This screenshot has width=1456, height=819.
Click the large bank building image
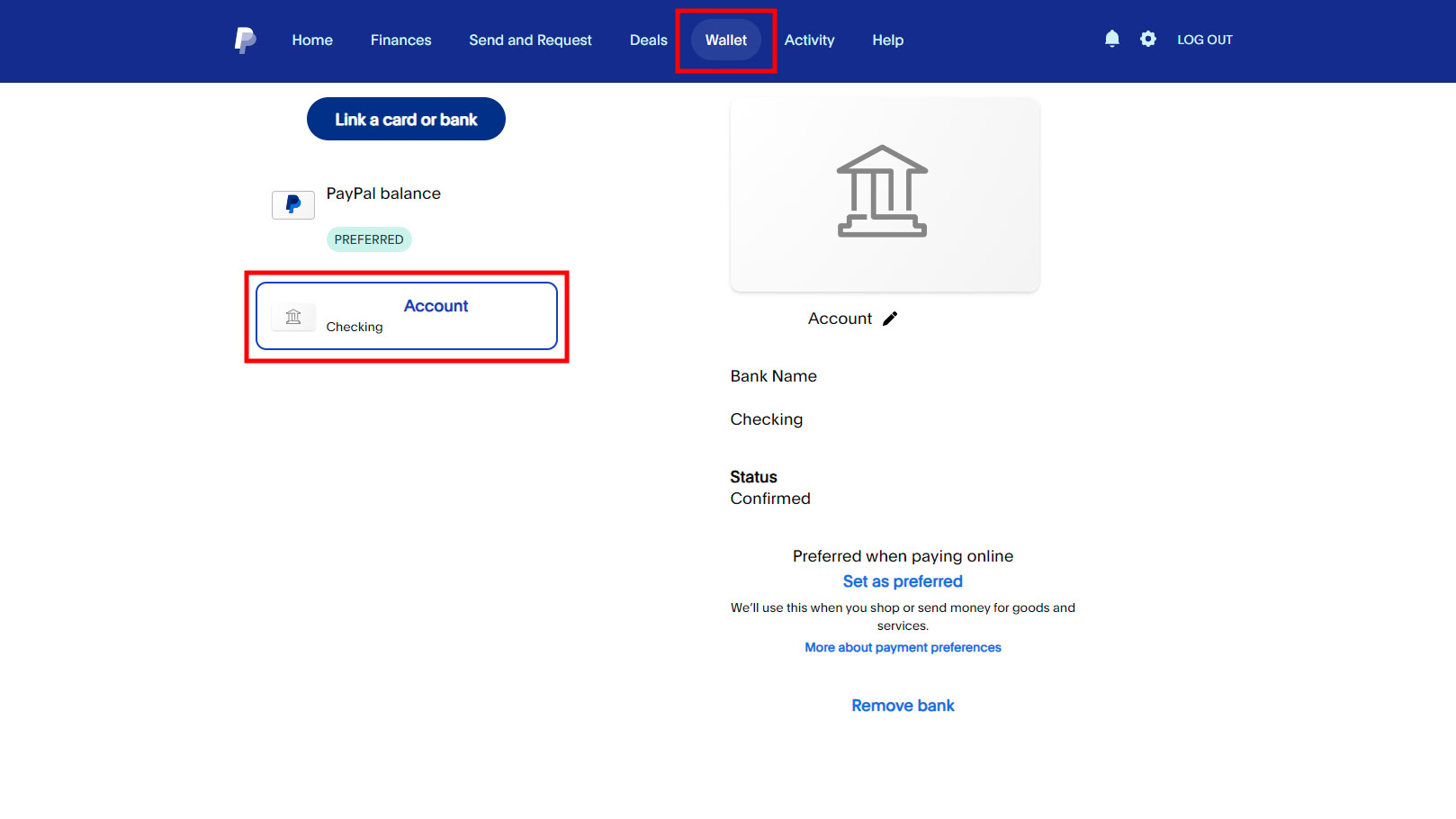[x=884, y=193]
